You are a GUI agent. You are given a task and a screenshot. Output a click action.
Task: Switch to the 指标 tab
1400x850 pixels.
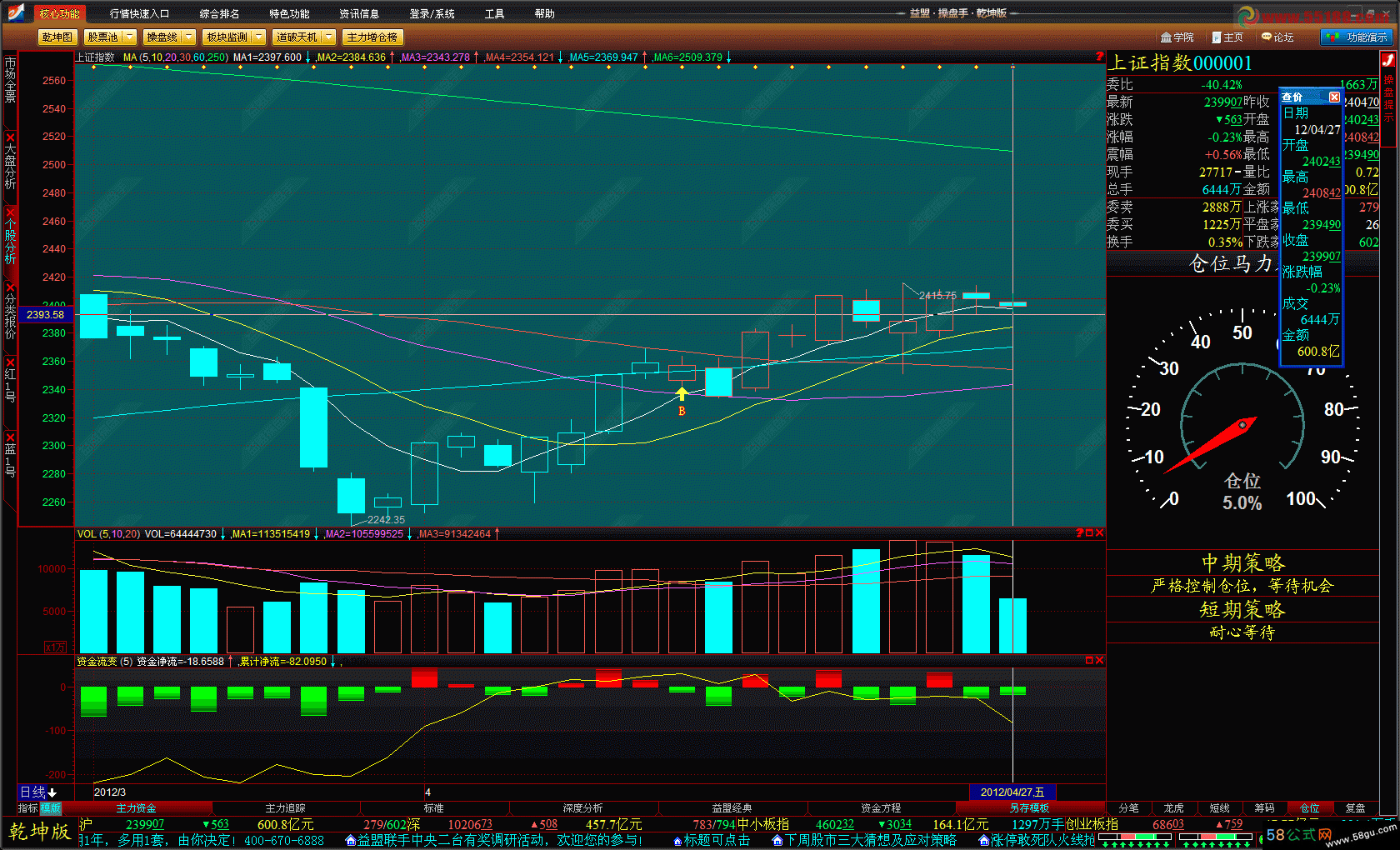pos(29,807)
